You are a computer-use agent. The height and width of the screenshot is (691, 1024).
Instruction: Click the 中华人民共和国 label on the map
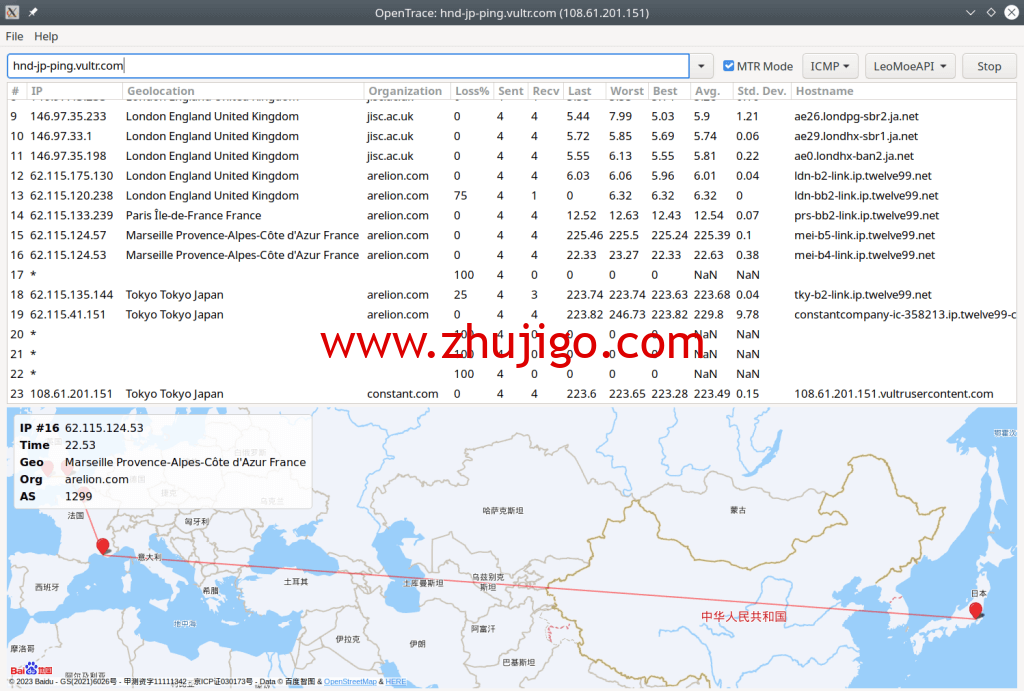(743, 616)
